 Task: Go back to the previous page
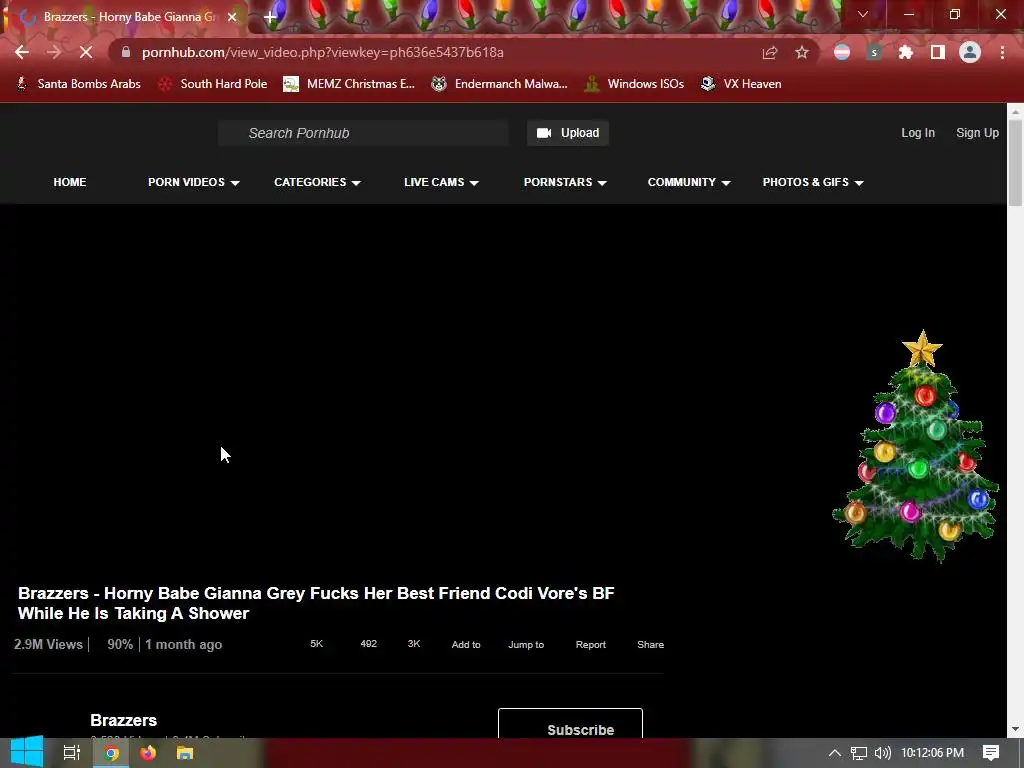pyautogui.click(x=22, y=52)
